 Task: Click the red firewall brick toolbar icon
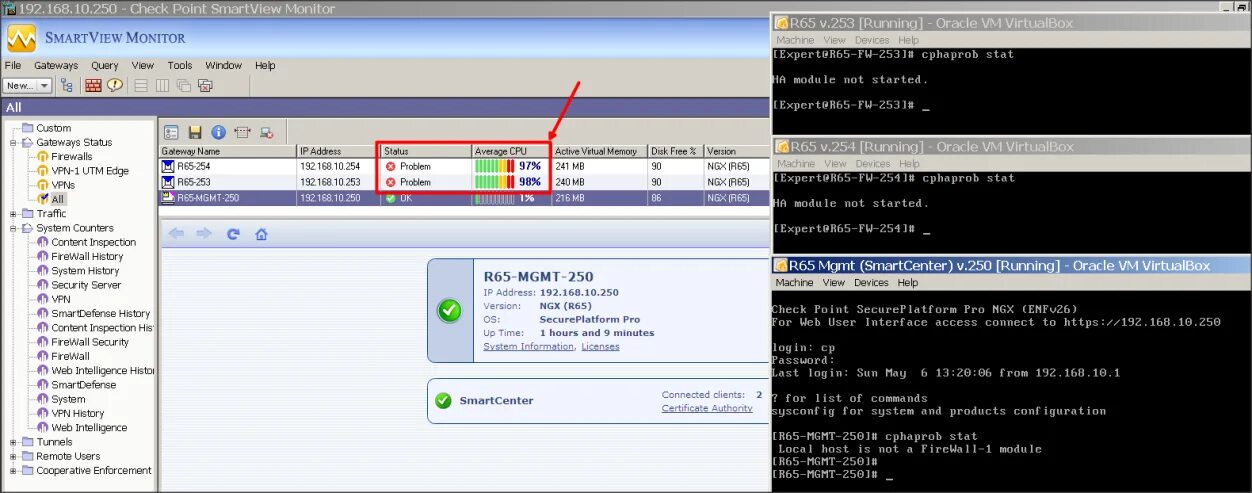(x=93, y=86)
